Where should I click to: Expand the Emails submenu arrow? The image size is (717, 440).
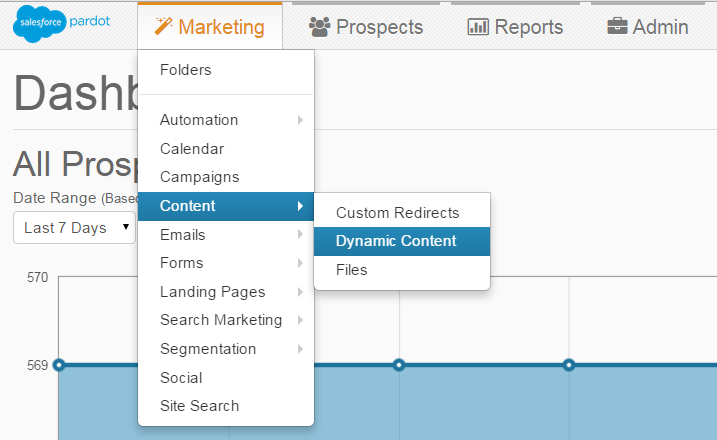pyautogui.click(x=300, y=234)
